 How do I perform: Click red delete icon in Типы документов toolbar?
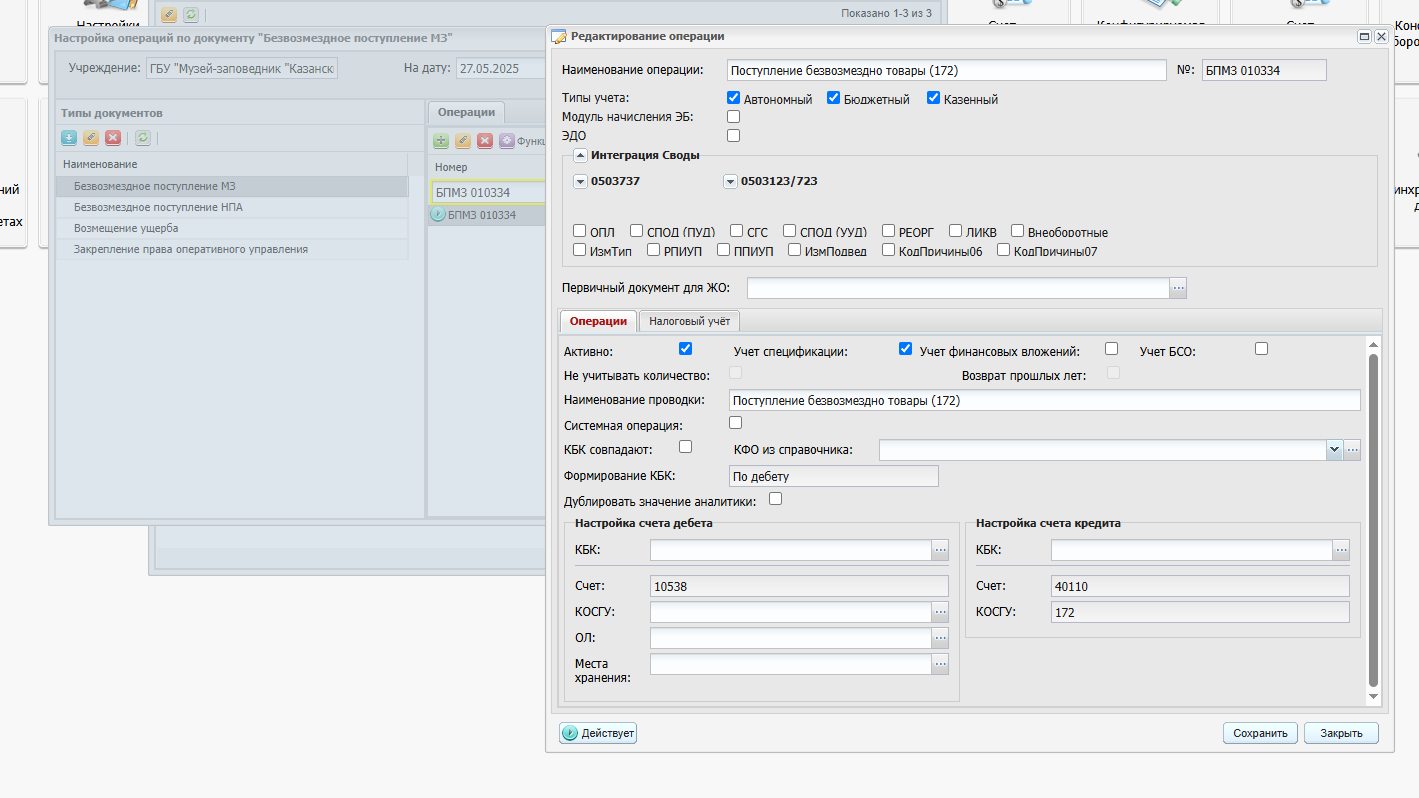(x=113, y=138)
